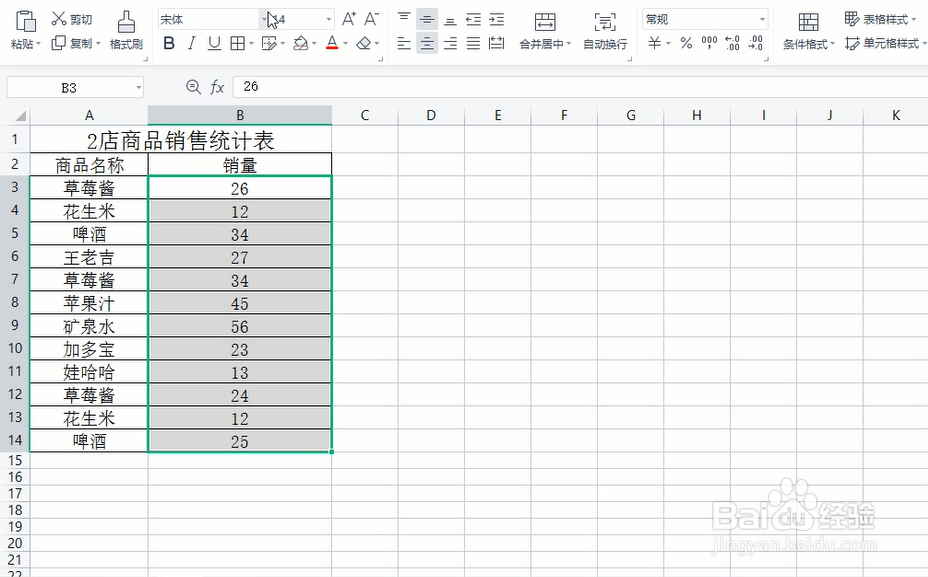Apply thousands separator format

709,43
